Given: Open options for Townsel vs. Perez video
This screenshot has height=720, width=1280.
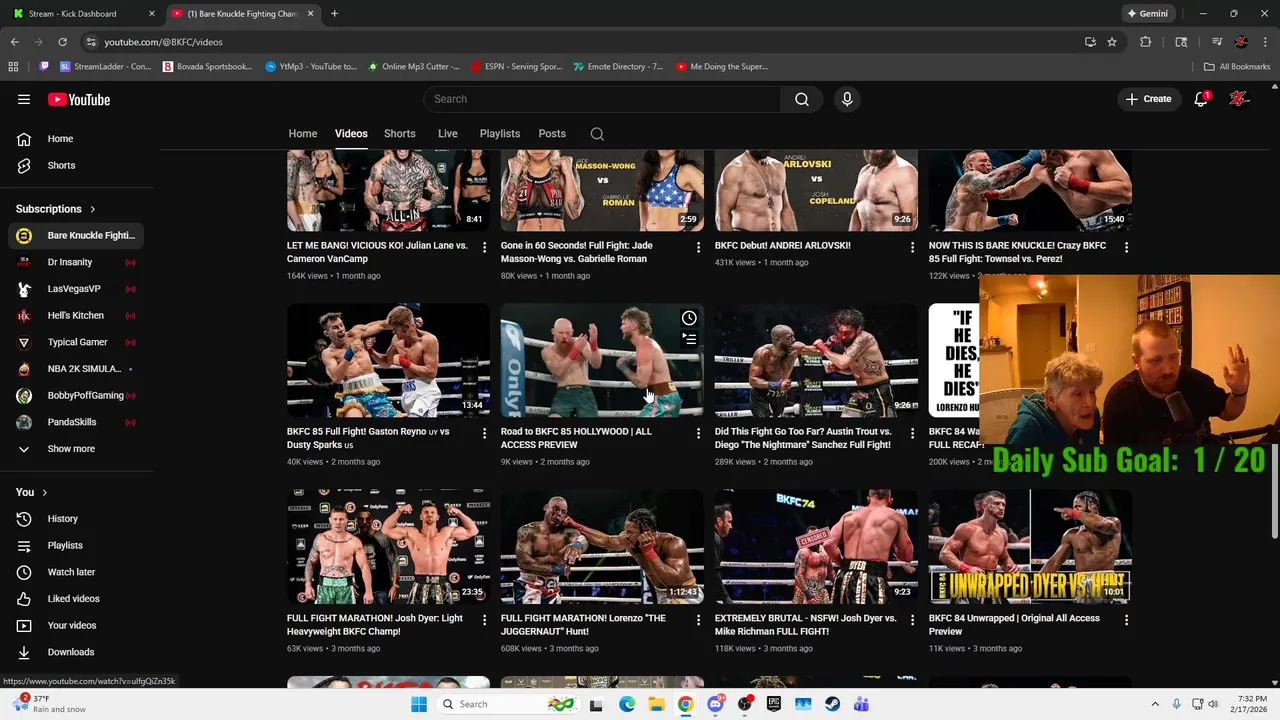Looking at the screenshot, I should click(x=1126, y=246).
